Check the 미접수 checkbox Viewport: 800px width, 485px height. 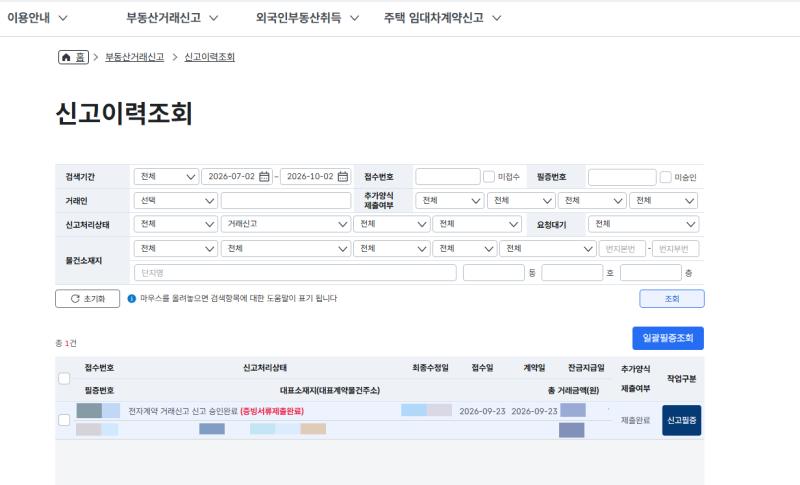tap(489, 176)
